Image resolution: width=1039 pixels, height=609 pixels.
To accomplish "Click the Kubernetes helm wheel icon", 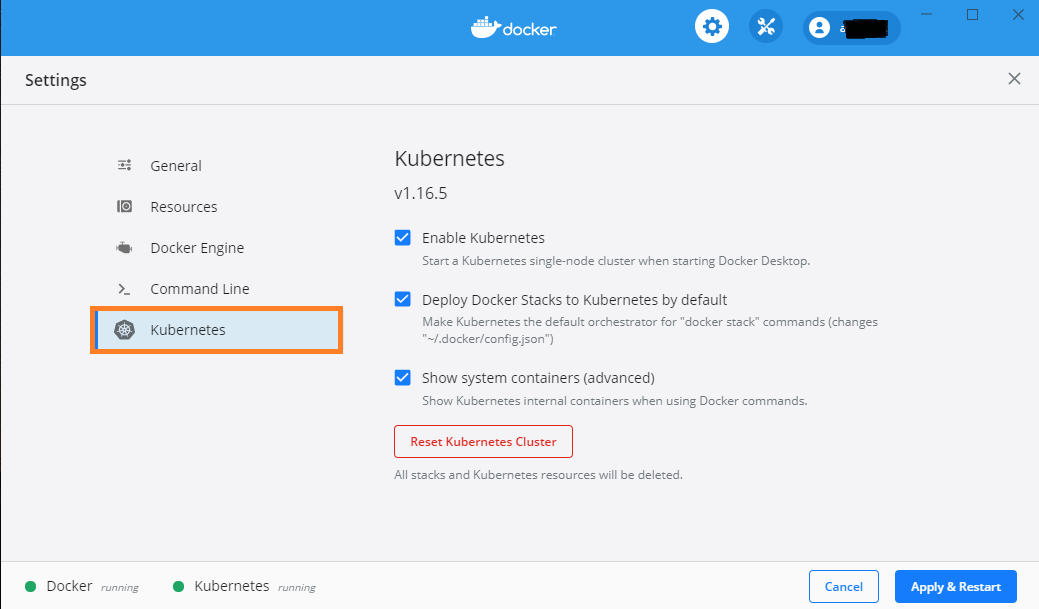I will 125,329.
